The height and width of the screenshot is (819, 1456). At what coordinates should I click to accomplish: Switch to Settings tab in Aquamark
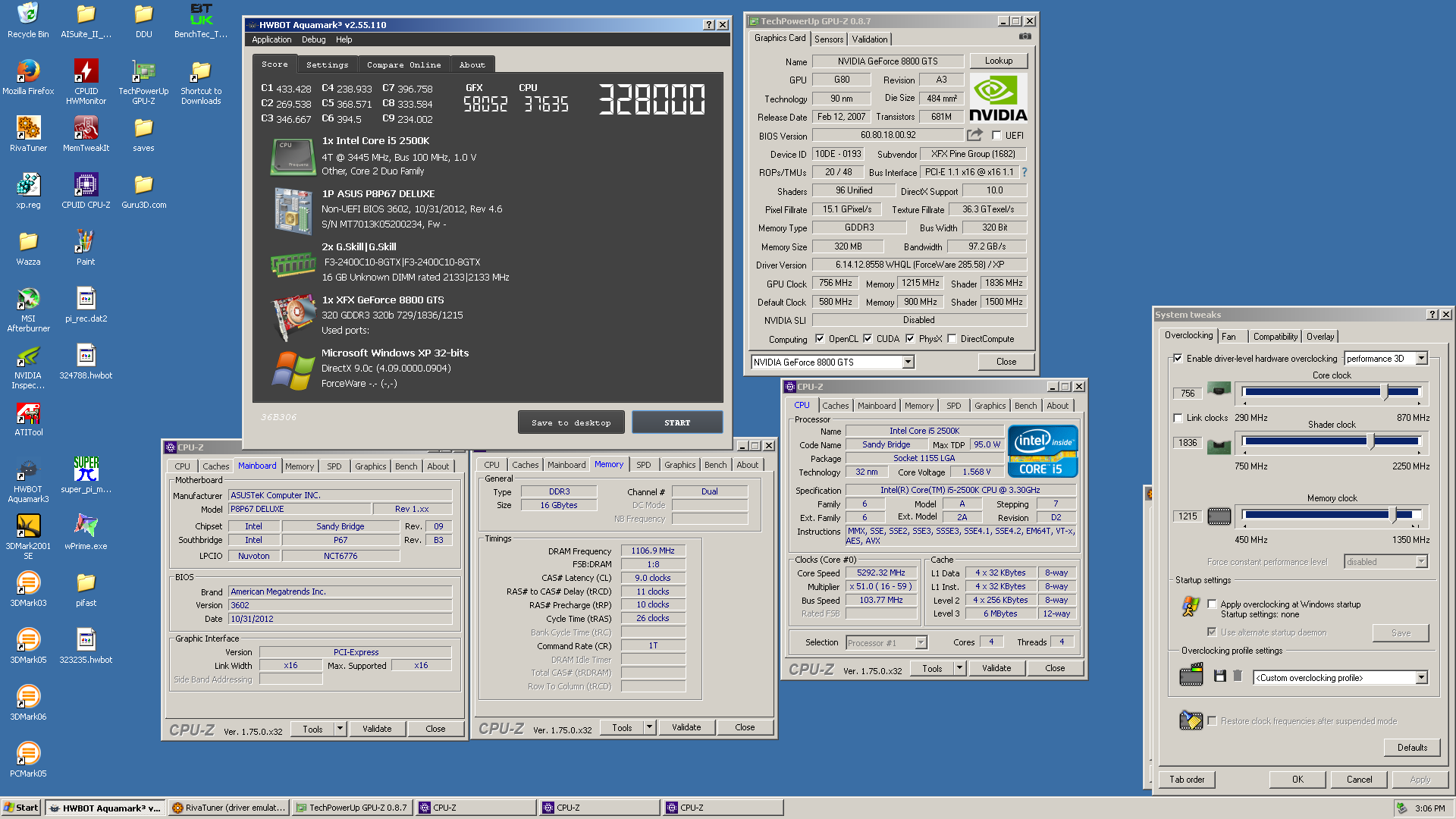pyautogui.click(x=327, y=65)
